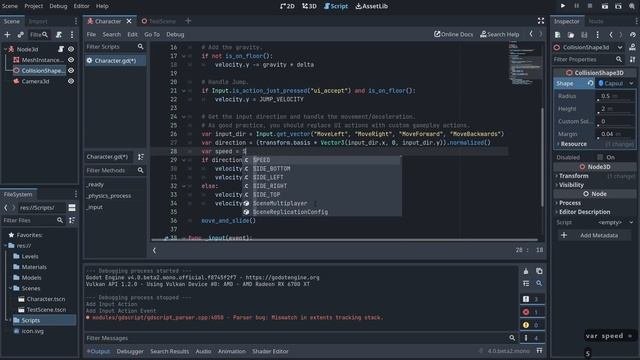Click in the Filter Scripts field
This screenshot has width=640, height=360.
click(x=115, y=47)
